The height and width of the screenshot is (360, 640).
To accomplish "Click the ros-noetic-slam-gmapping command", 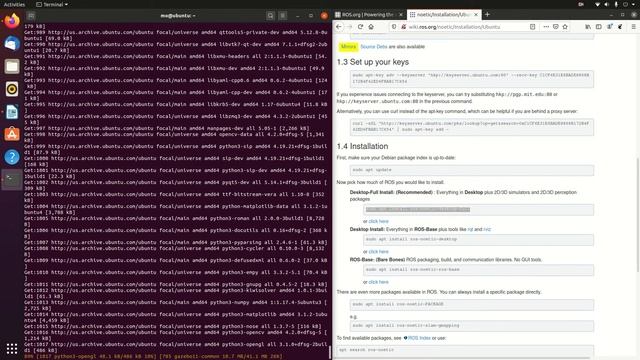I will (x=471, y=326).
